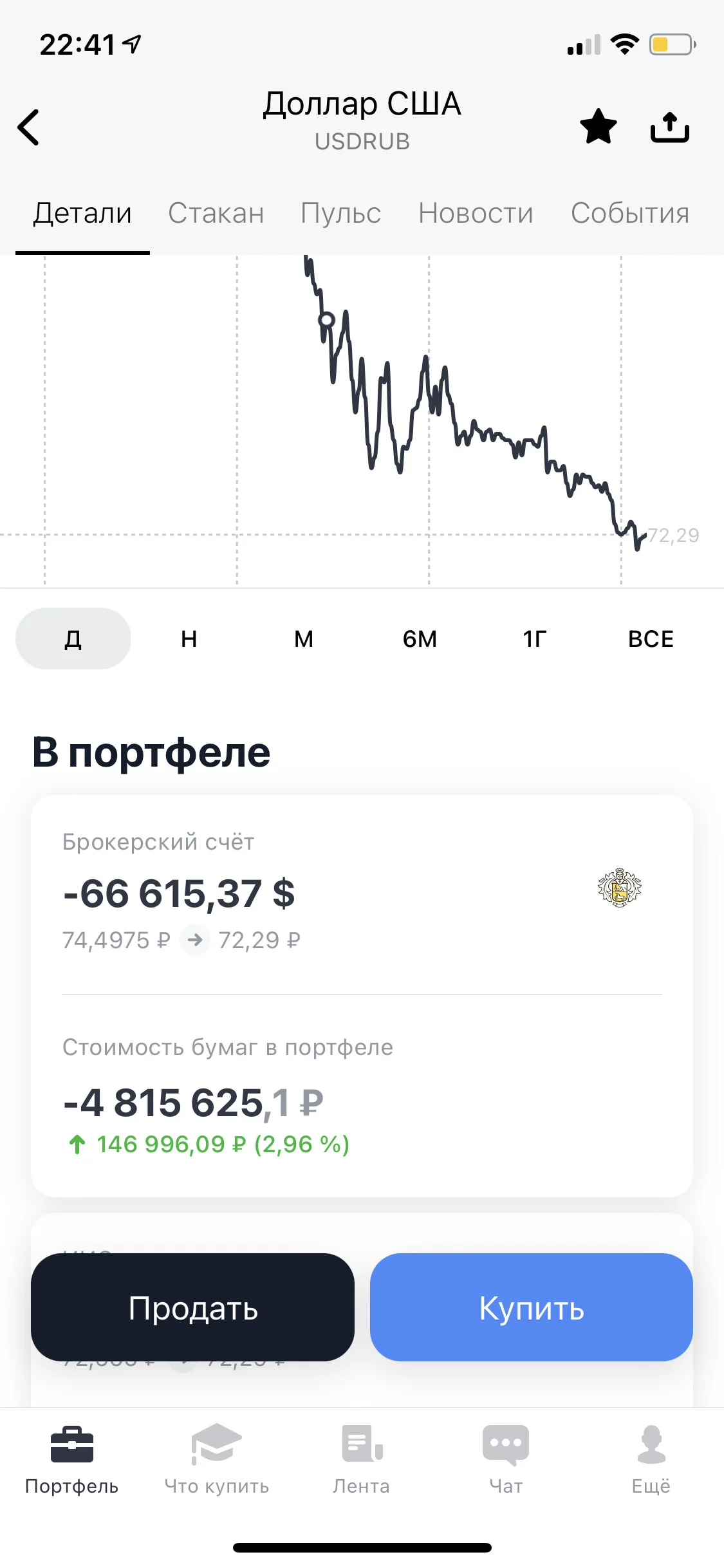Switch to the Стакан tab
This screenshot has width=724, height=1568.
coord(216,213)
